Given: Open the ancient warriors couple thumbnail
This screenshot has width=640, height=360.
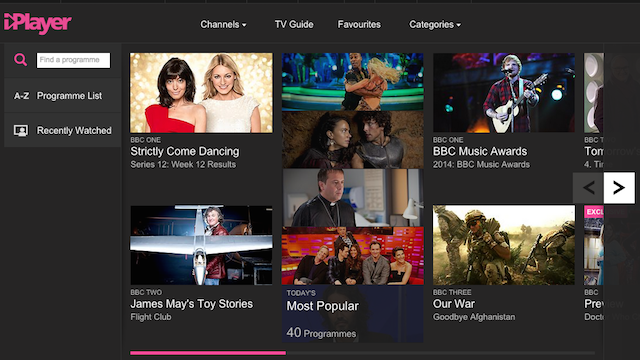Looking at the screenshot, I should [x=353, y=140].
